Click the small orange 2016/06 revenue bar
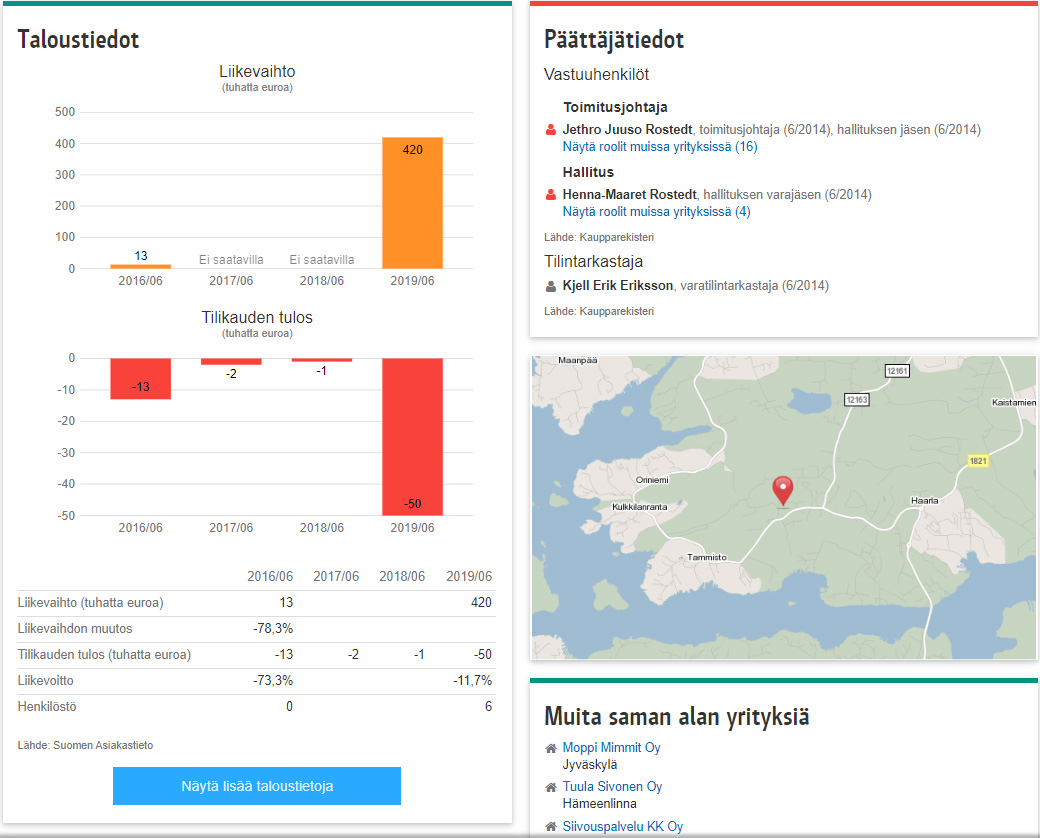Screen dimensions: 1040x838 pyautogui.click(x=140, y=266)
